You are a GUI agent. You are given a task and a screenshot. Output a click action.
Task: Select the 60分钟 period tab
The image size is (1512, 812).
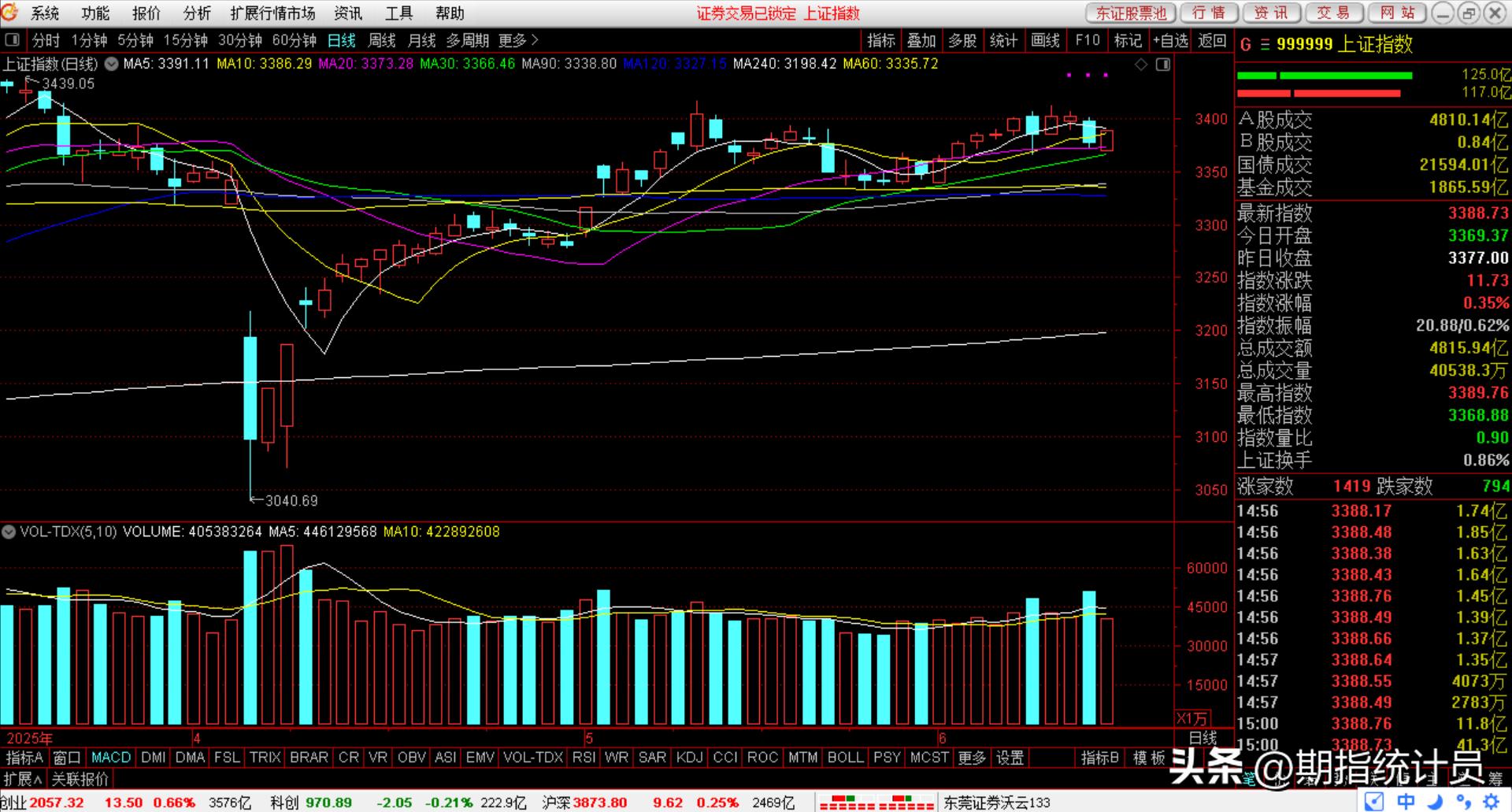click(x=294, y=40)
